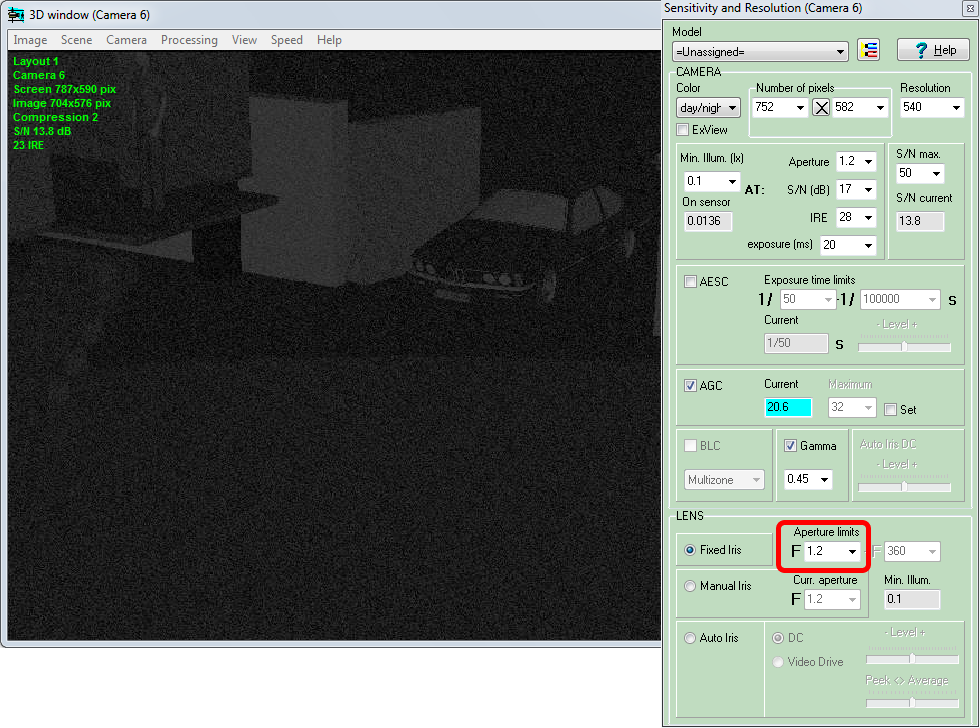Uncheck the AGC checkbox
This screenshot has width=980, height=728.
point(690,386)
